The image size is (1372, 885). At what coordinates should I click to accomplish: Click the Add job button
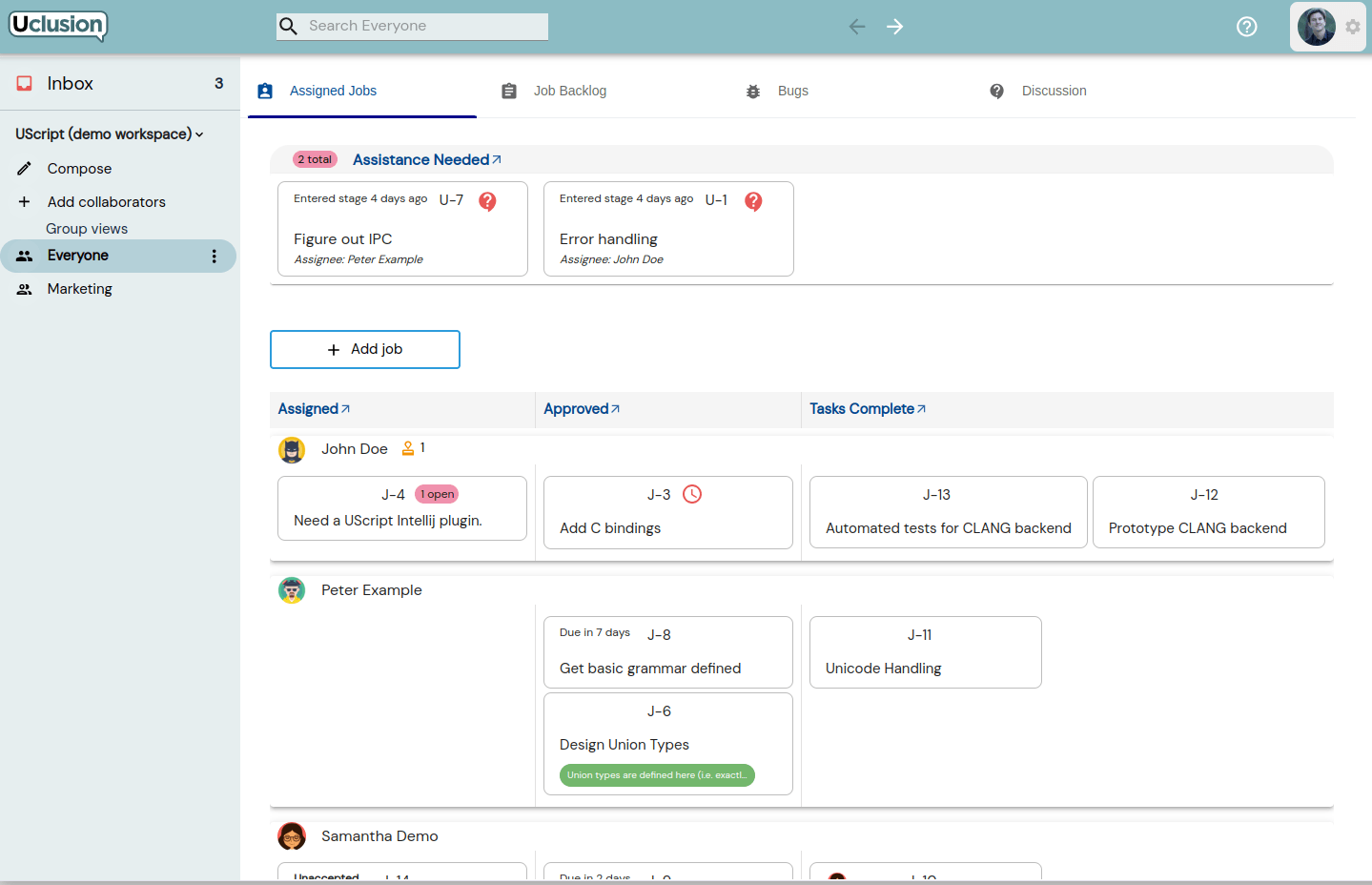click(365, 349)
